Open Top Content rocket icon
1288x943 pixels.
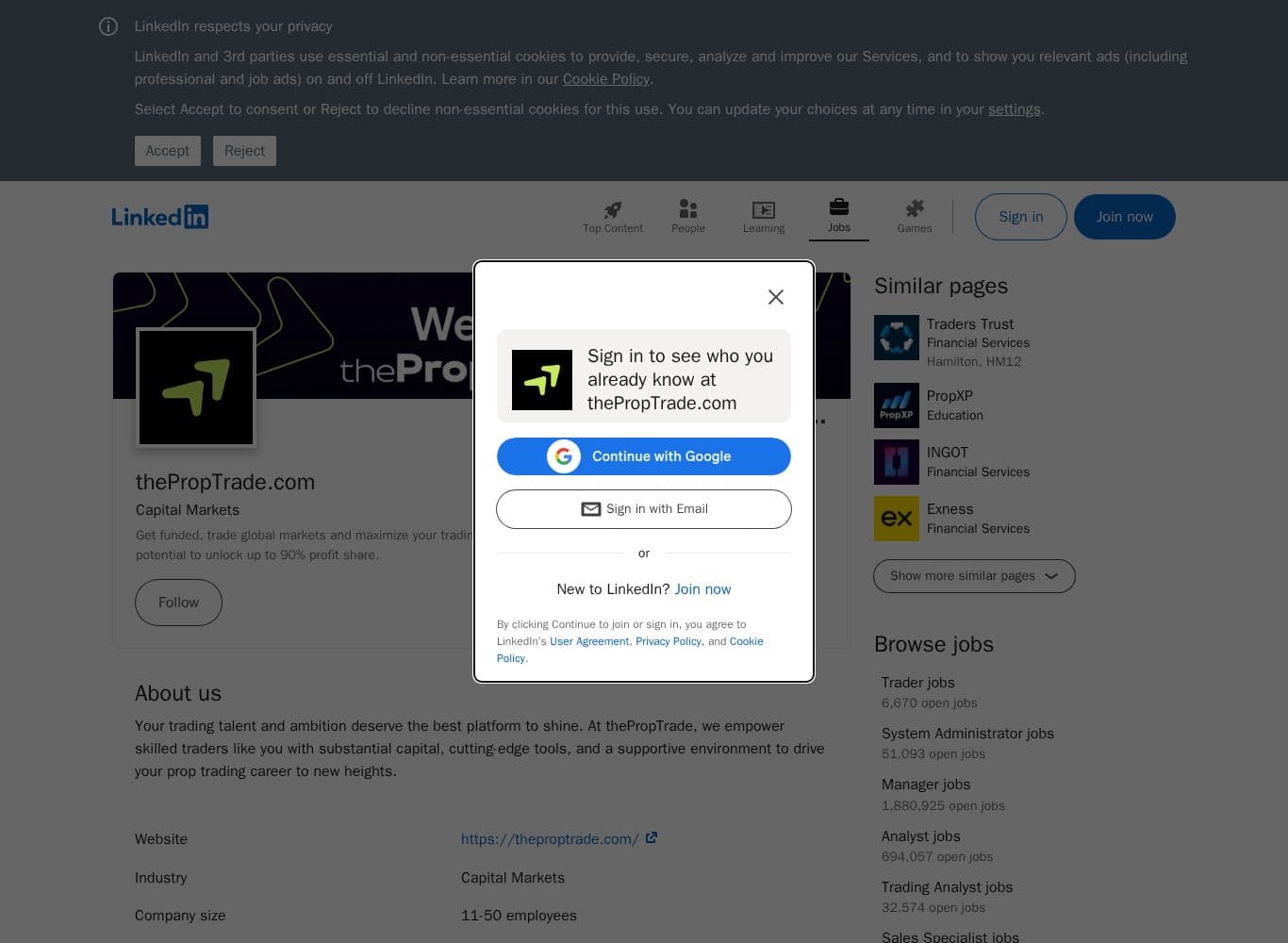click(613, 209)
